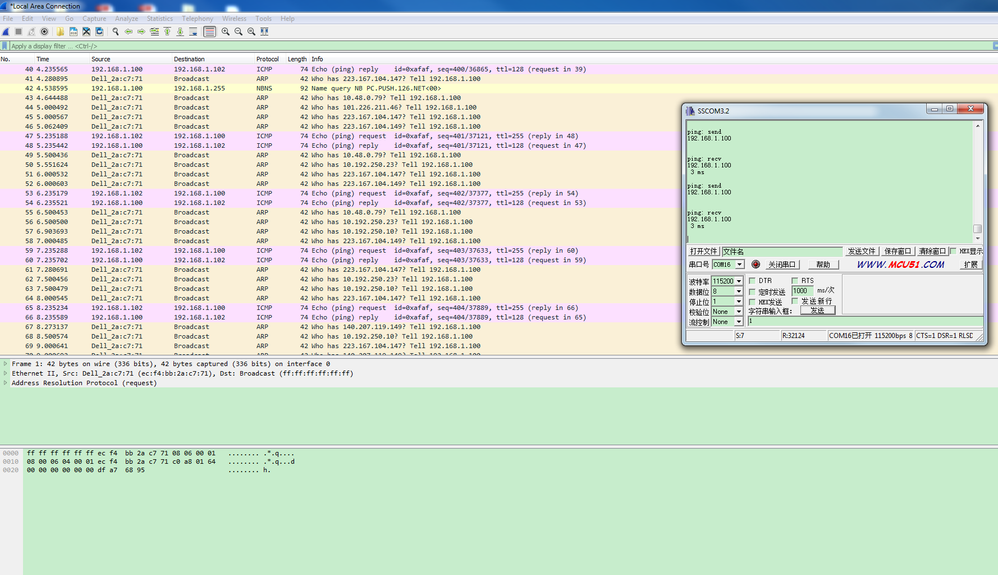998x575 pixels.
Task: Click the Wireshark title bar fin icon
Action: coord(4,6)
